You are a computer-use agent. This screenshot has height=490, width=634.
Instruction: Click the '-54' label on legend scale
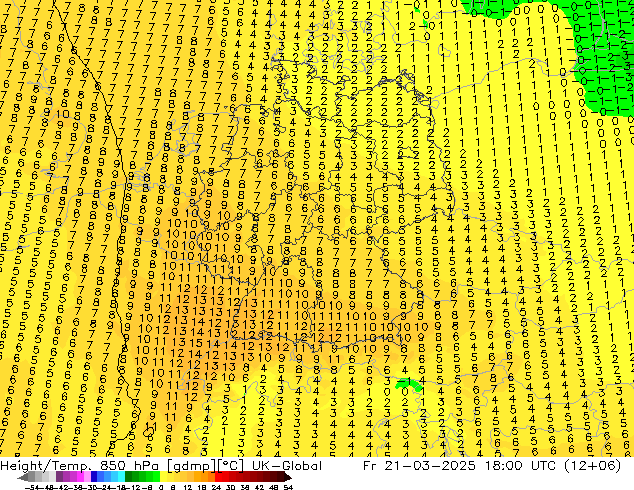32,487
